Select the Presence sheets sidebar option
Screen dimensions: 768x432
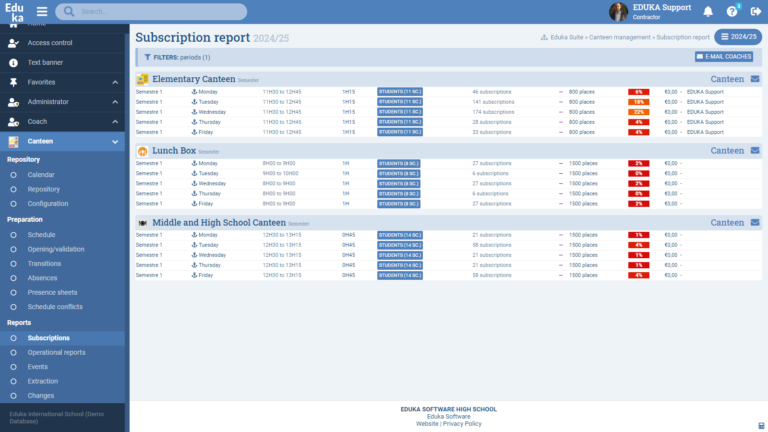(x=52, y=292)
